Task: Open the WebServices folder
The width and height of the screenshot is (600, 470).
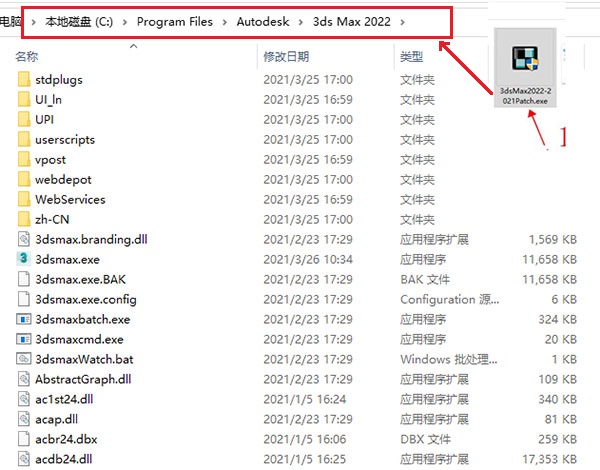Action: [70, 199]
